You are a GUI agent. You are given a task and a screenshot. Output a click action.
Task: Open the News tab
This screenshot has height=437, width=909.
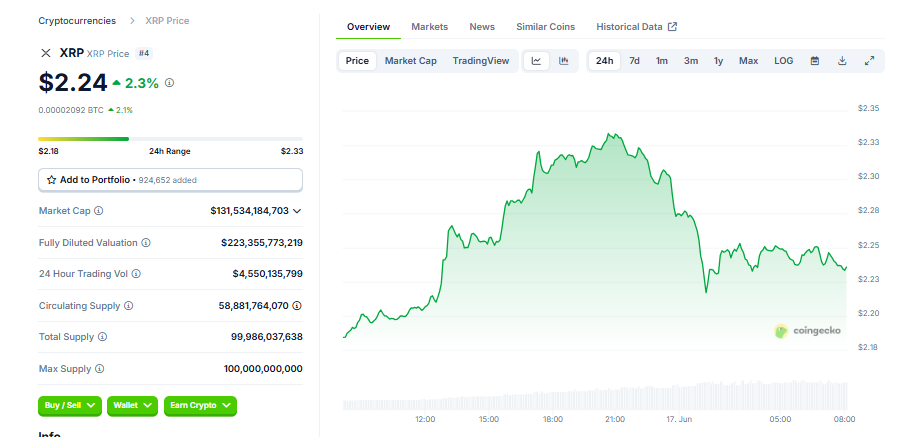(x=482, y=27)
